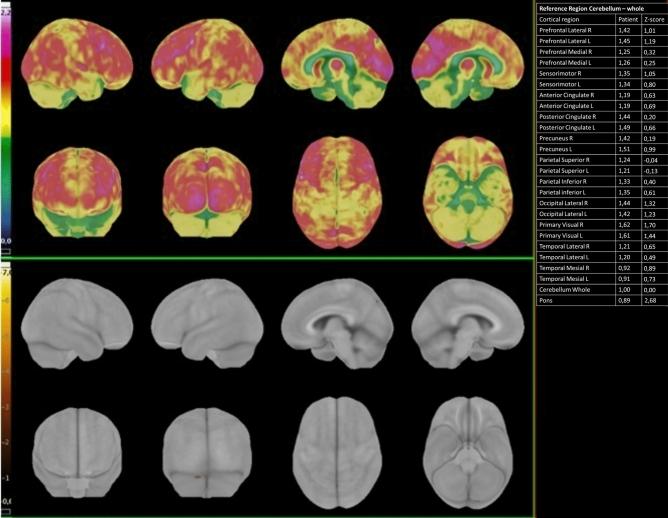Select the 'Temporal Mesial R' row label
This screenshot has height=518, width=668.
coord(564,268)
